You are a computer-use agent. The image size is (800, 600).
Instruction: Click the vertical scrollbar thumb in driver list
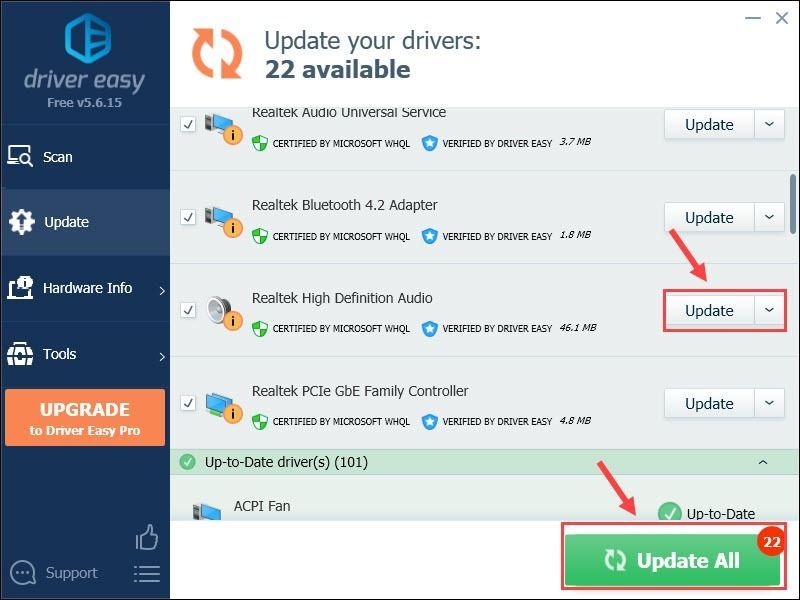pos(793,204)
